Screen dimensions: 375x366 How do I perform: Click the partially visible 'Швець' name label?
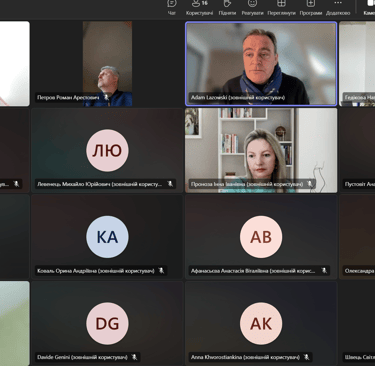359,357
